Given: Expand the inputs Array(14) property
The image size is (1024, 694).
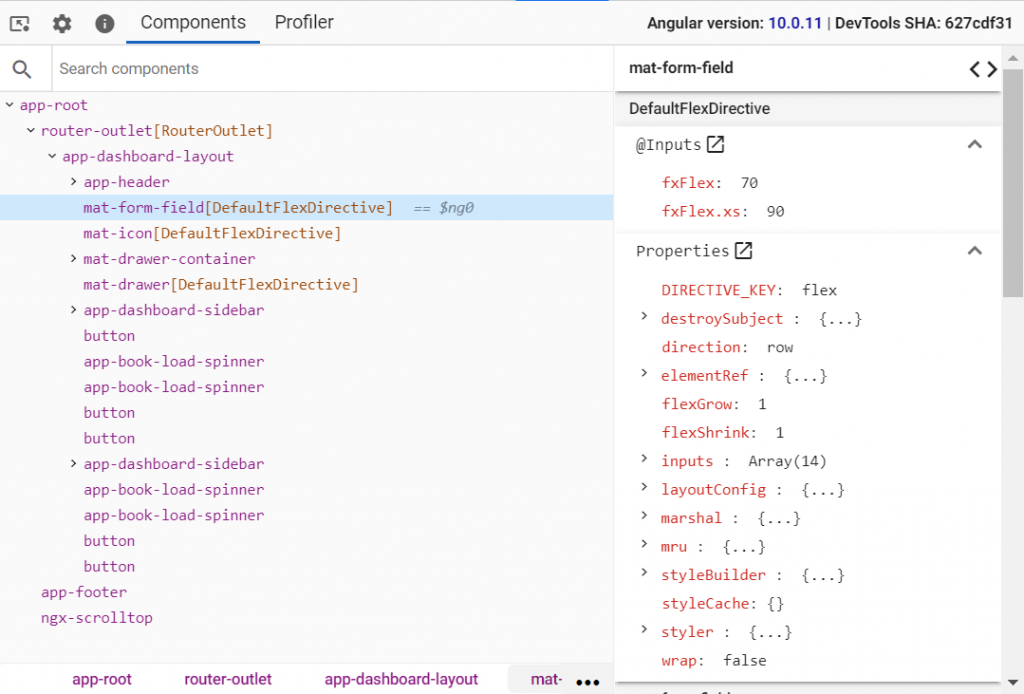Looking at the screenshot, I should pos(645,461).
